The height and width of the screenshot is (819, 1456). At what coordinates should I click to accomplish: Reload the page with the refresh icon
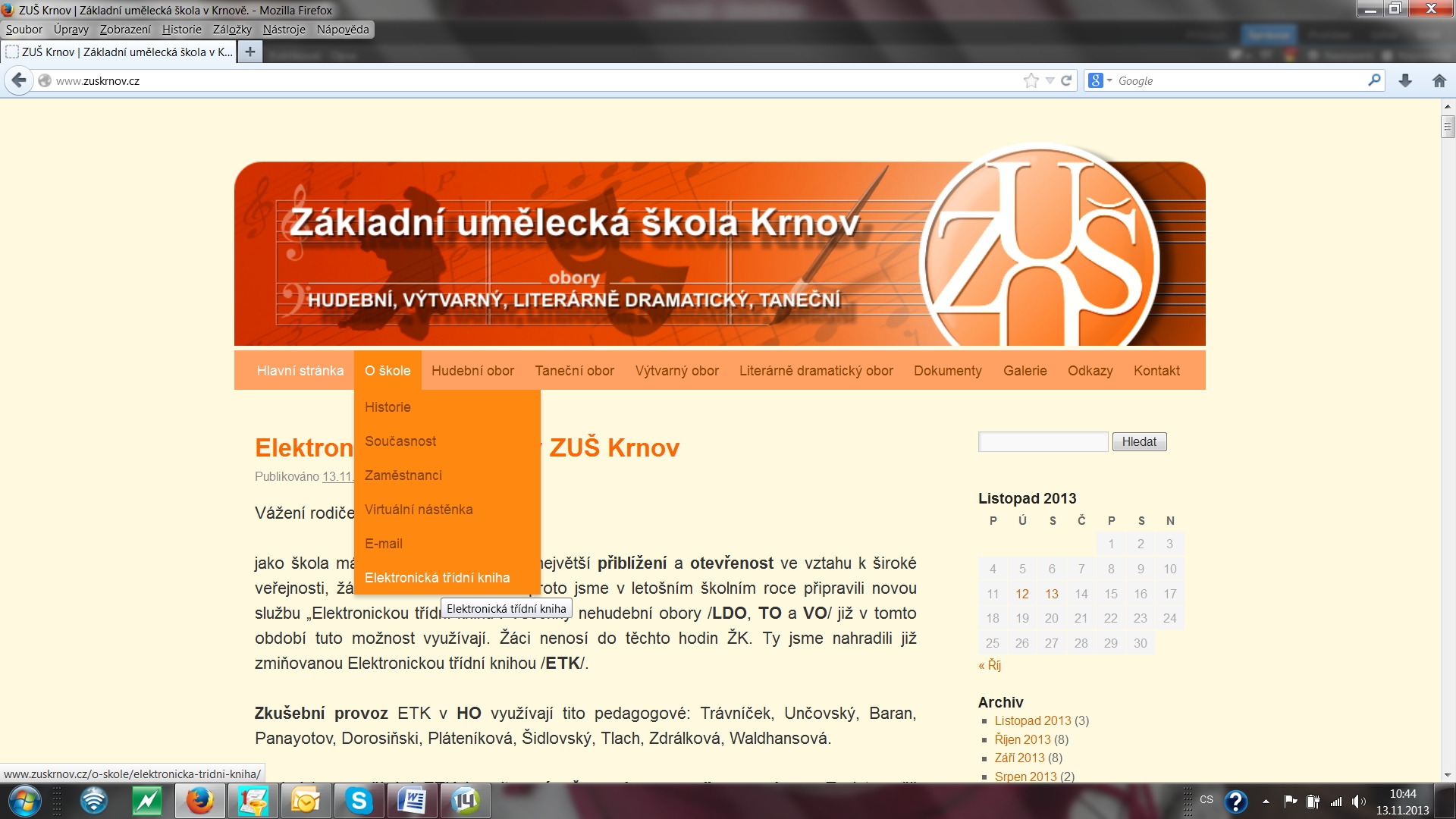click(1066, 80)
